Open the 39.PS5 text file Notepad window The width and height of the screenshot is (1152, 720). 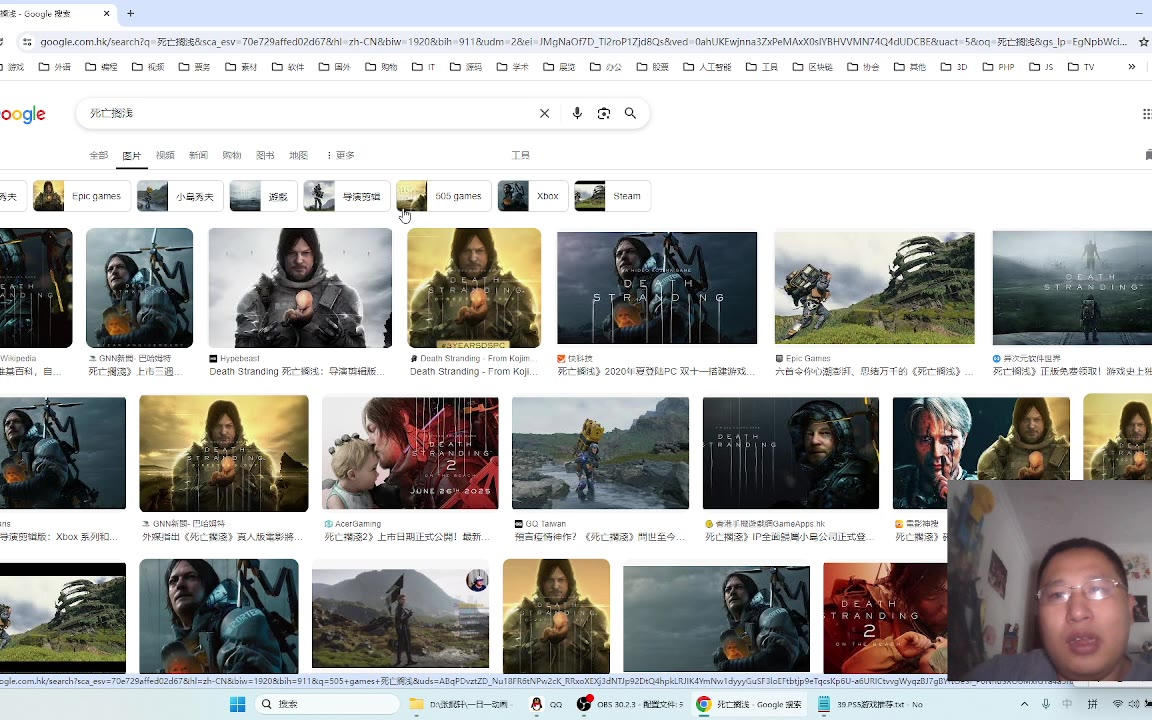869,704
